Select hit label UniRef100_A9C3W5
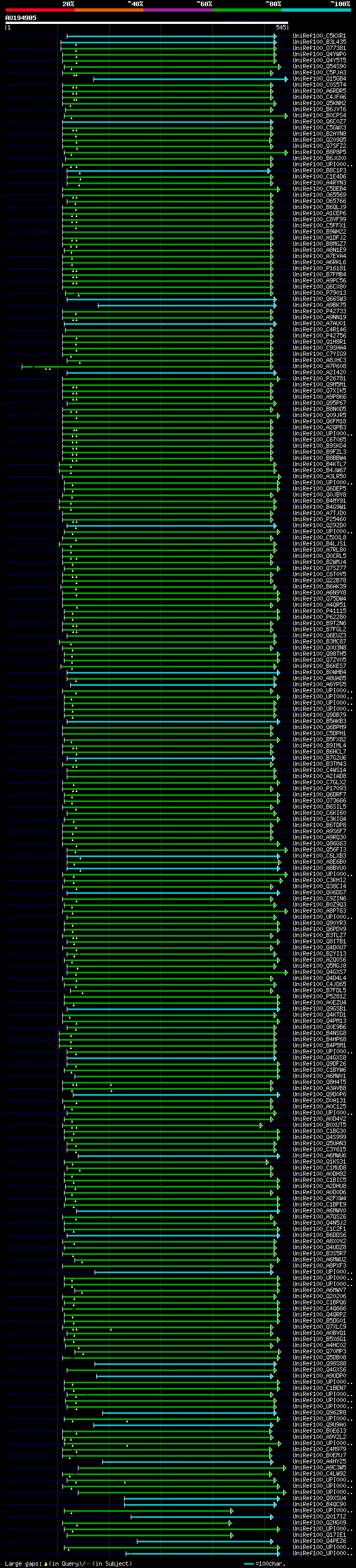The image size is (356, 1568). coord(319,1467)
